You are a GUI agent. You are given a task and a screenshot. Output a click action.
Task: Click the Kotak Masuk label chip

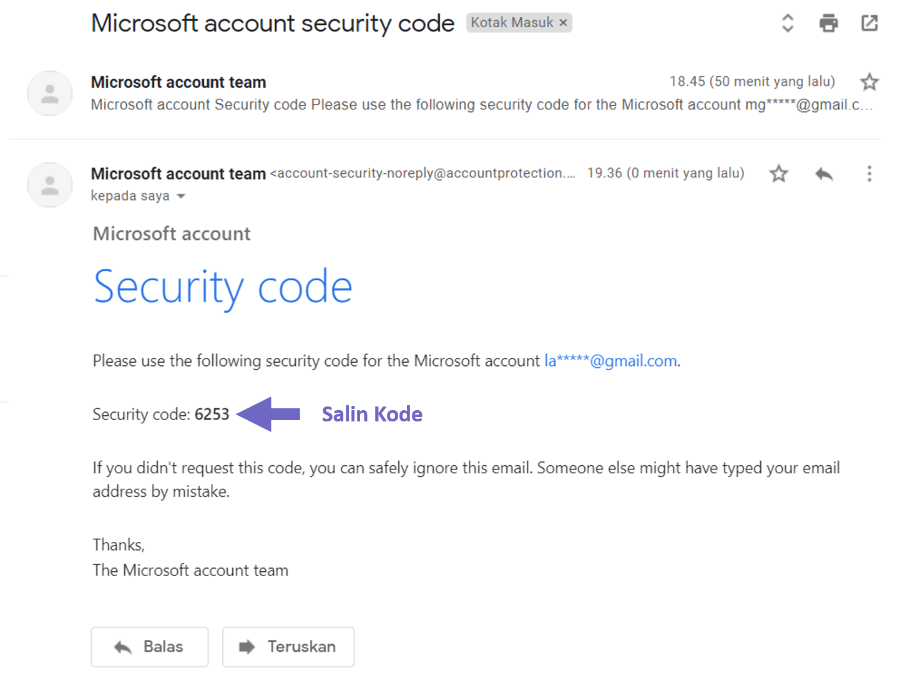(512, 22)
